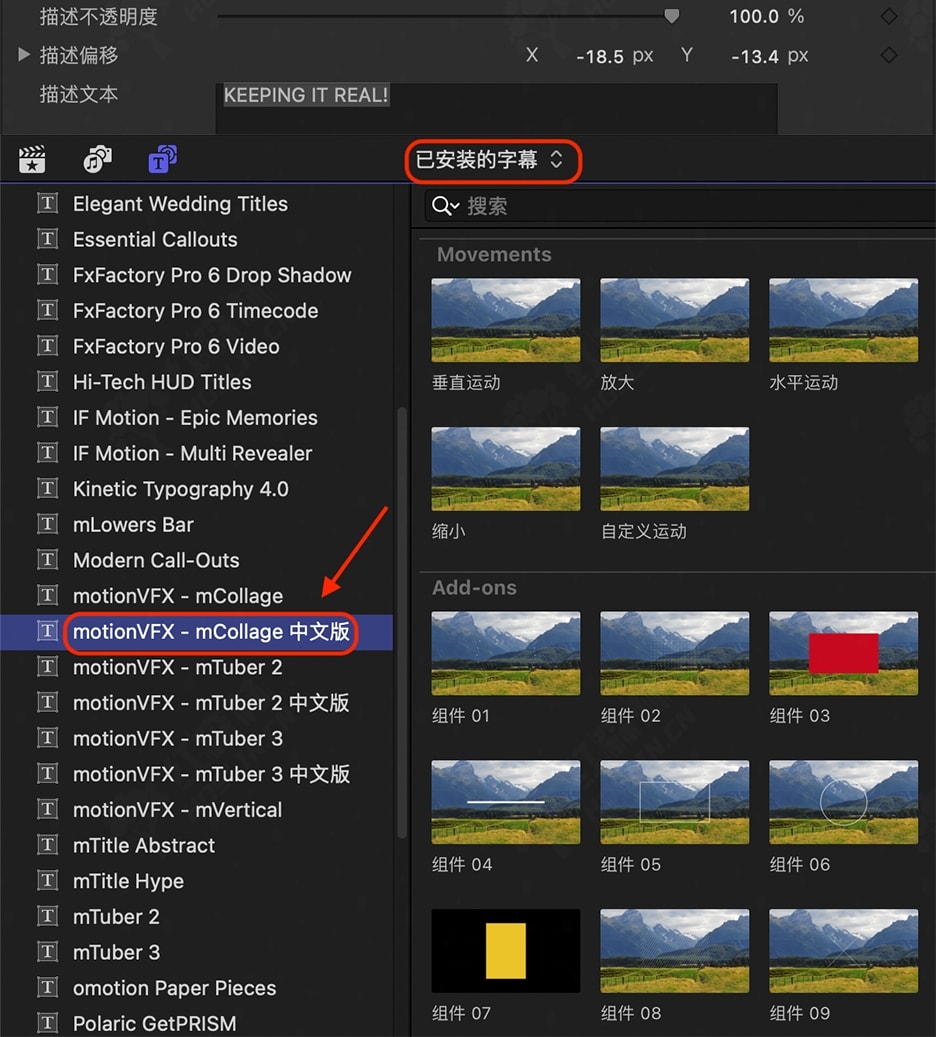Click the title icon beside mTitle Hype
The height and width of the screenshot is (1037, 936).
48,881
